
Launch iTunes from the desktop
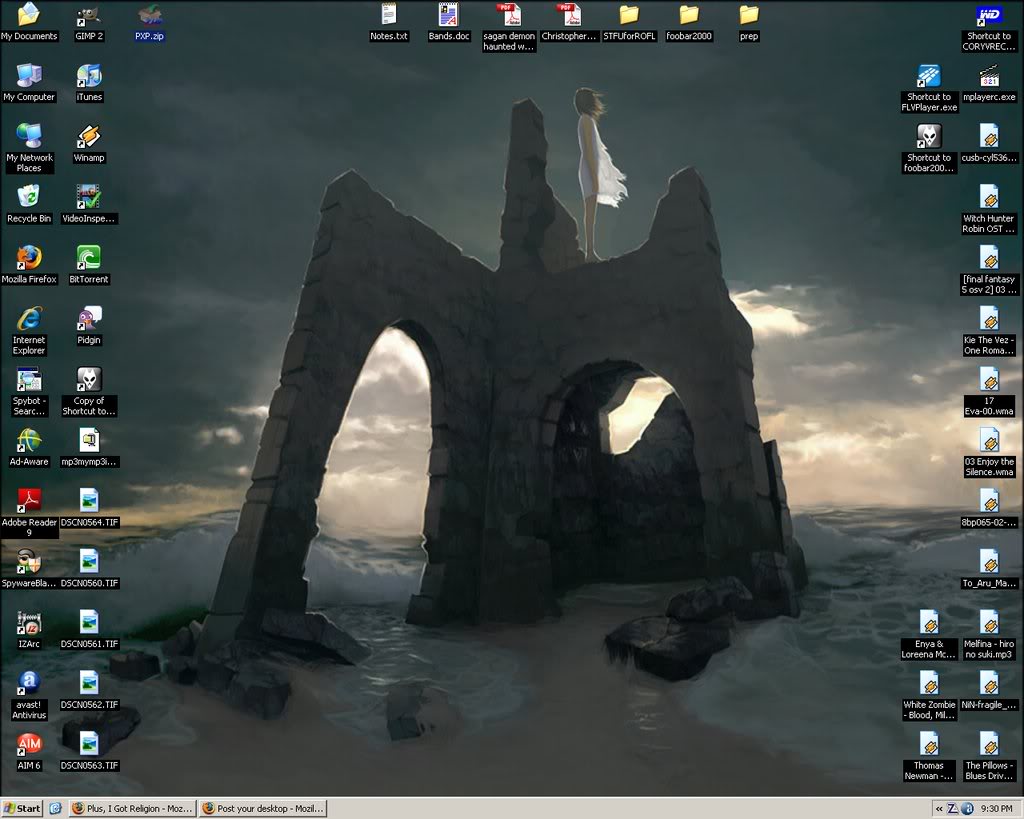[89, 75]
